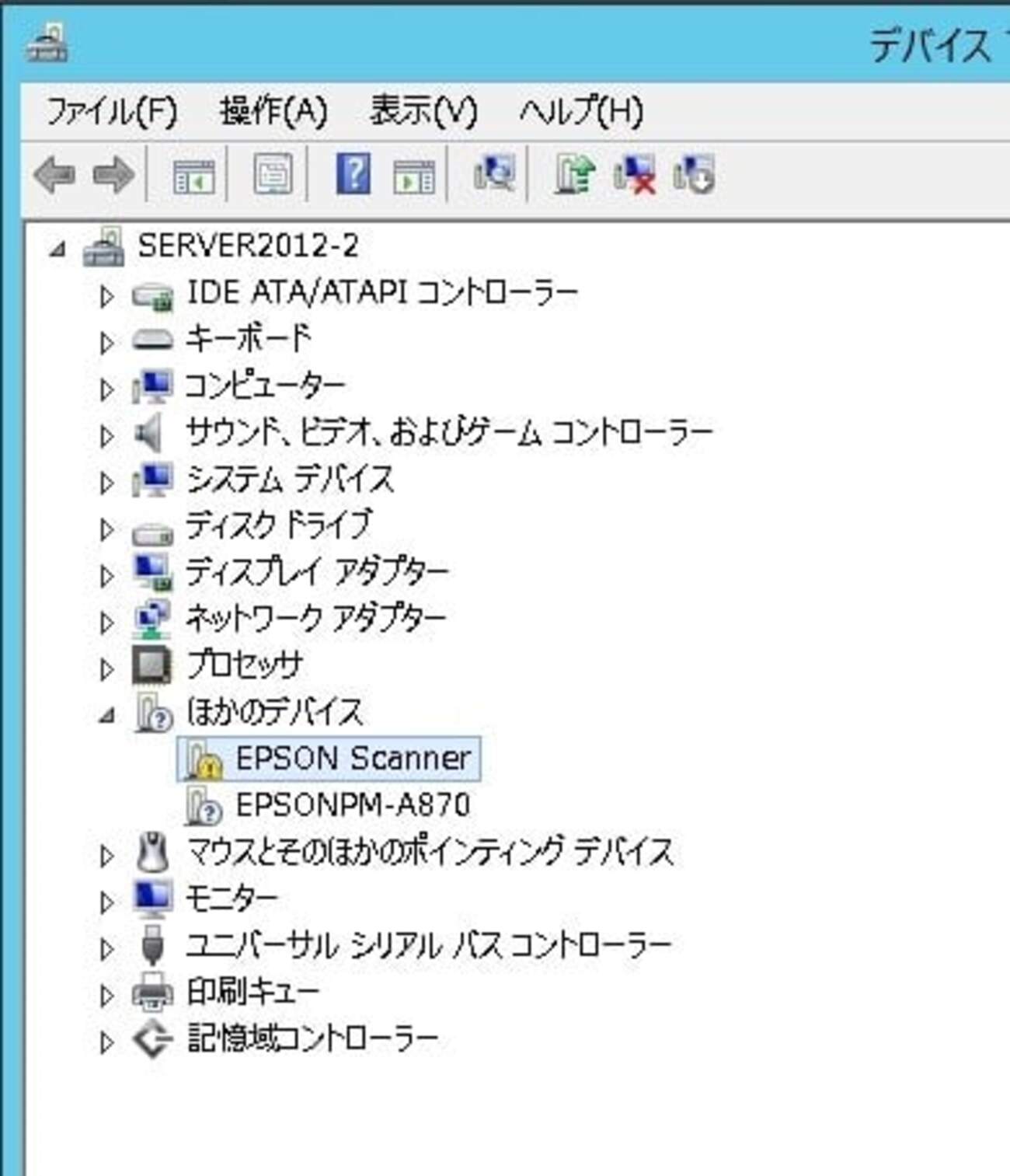The height and width of the screenshot is (1176, 1010).
Task: Open the ヘルプ(H) menu
Action: point(581,111)
